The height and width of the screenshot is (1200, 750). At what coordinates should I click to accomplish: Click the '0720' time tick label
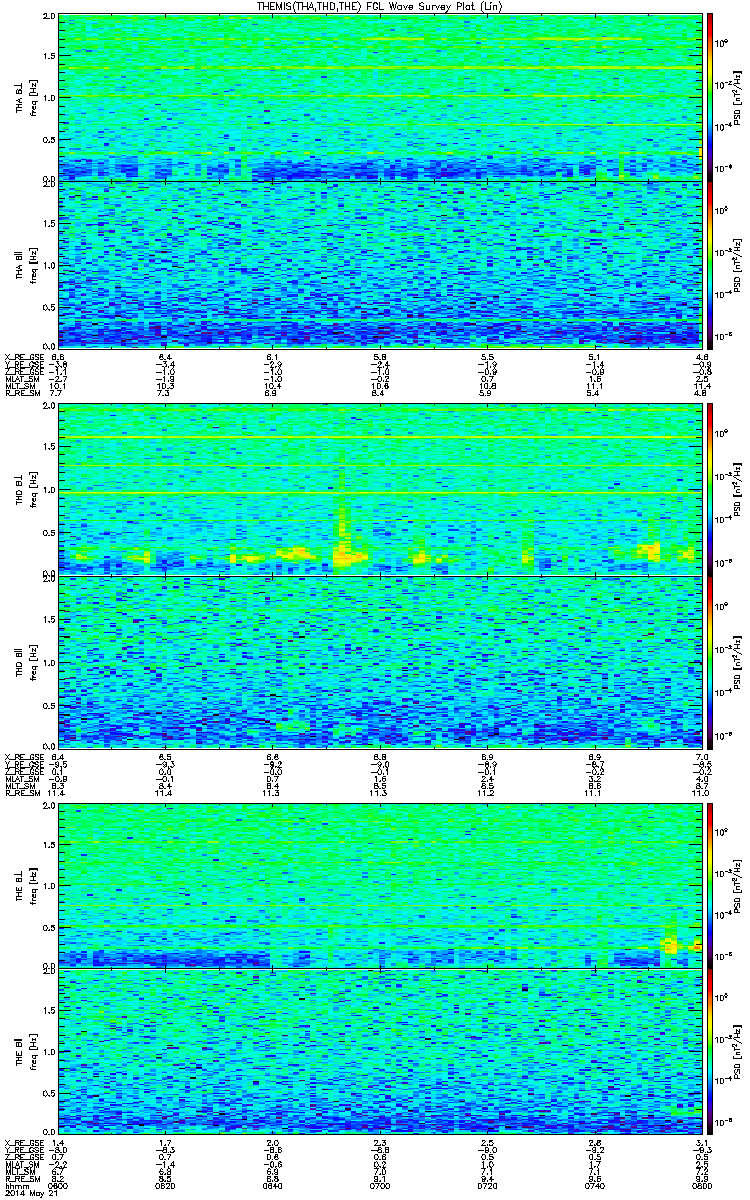(x=487, y=1187)
